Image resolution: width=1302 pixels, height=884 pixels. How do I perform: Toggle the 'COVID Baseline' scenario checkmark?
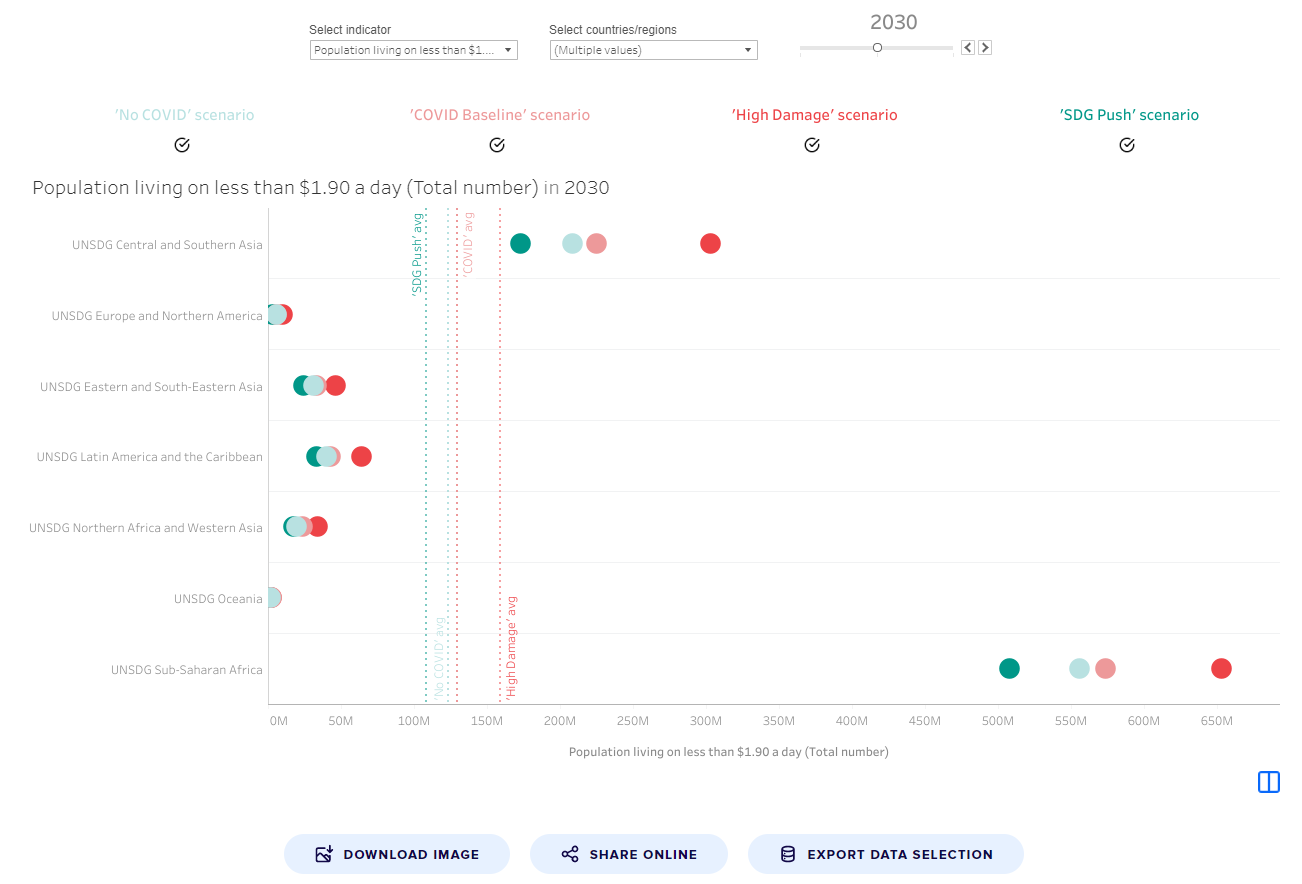tap(497, 145)
